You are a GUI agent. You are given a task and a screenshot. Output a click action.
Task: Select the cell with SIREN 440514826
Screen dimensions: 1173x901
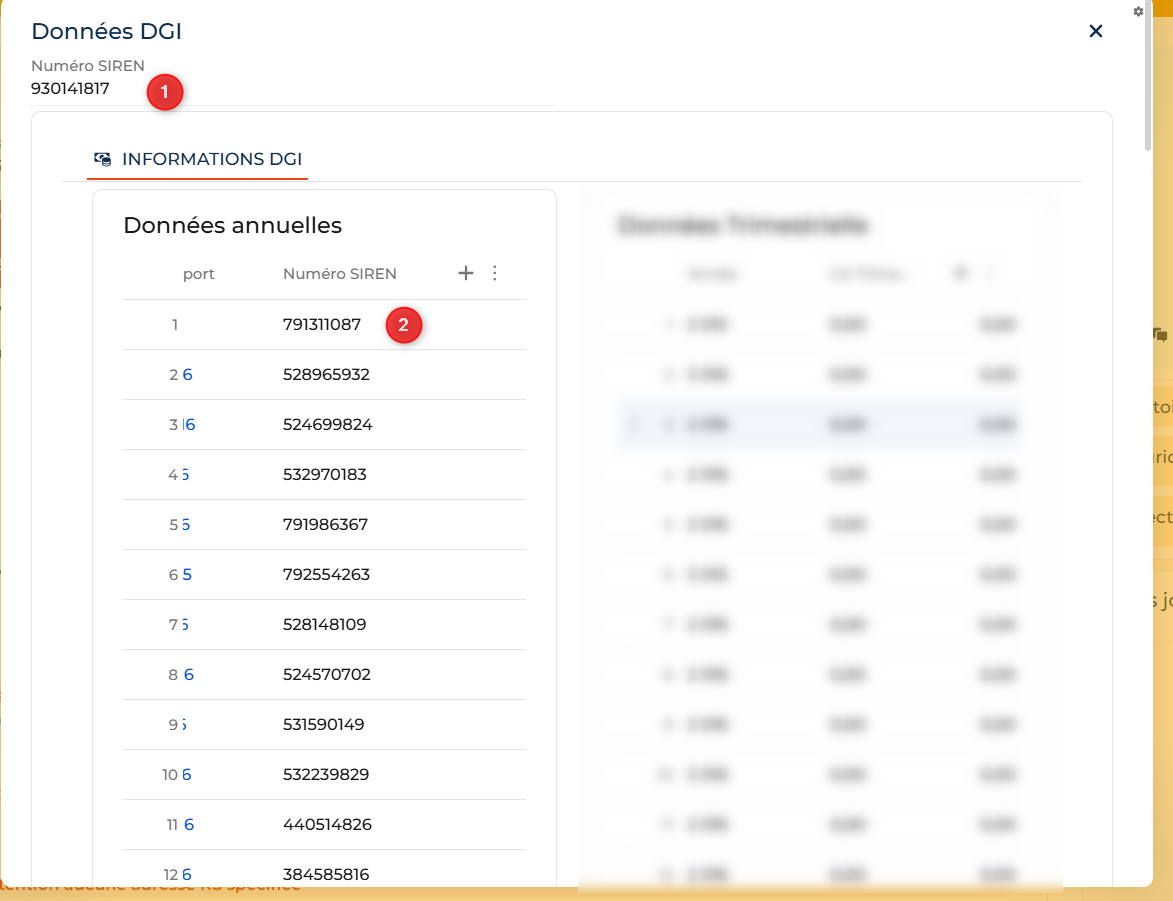click(328, 825)
